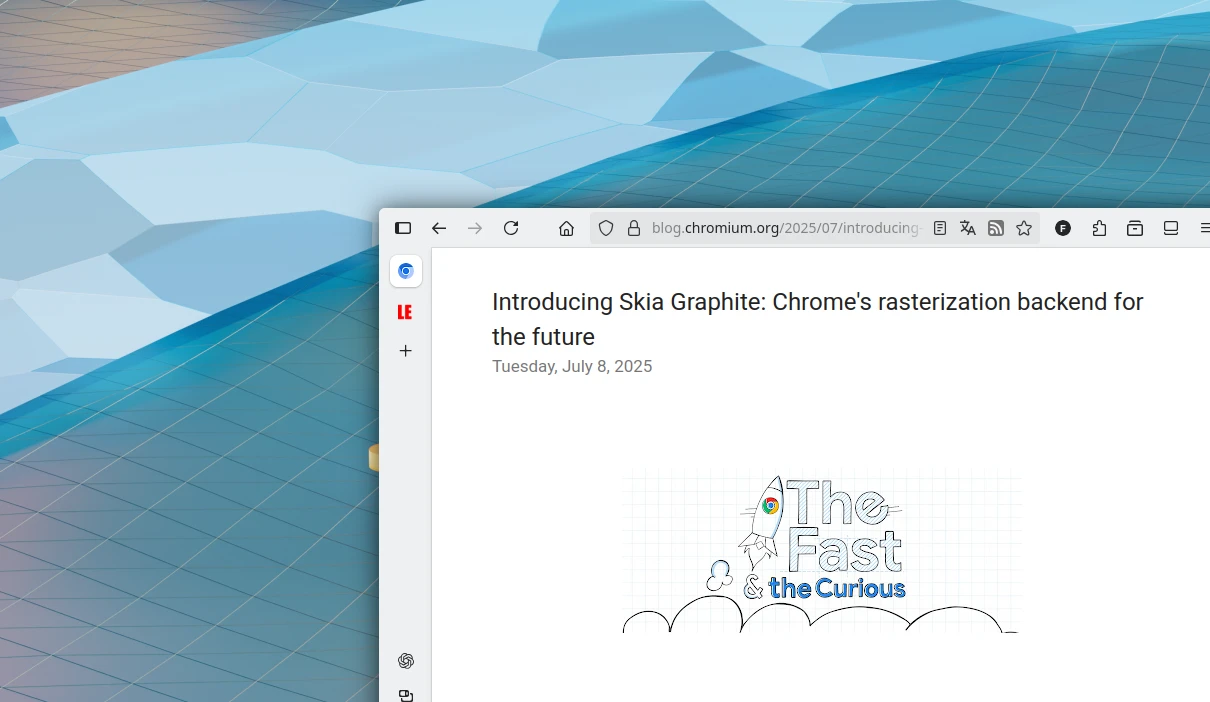Go to your homepage with the home icon
Screen dimensions: 1210x702
click(x=566, y=228)
